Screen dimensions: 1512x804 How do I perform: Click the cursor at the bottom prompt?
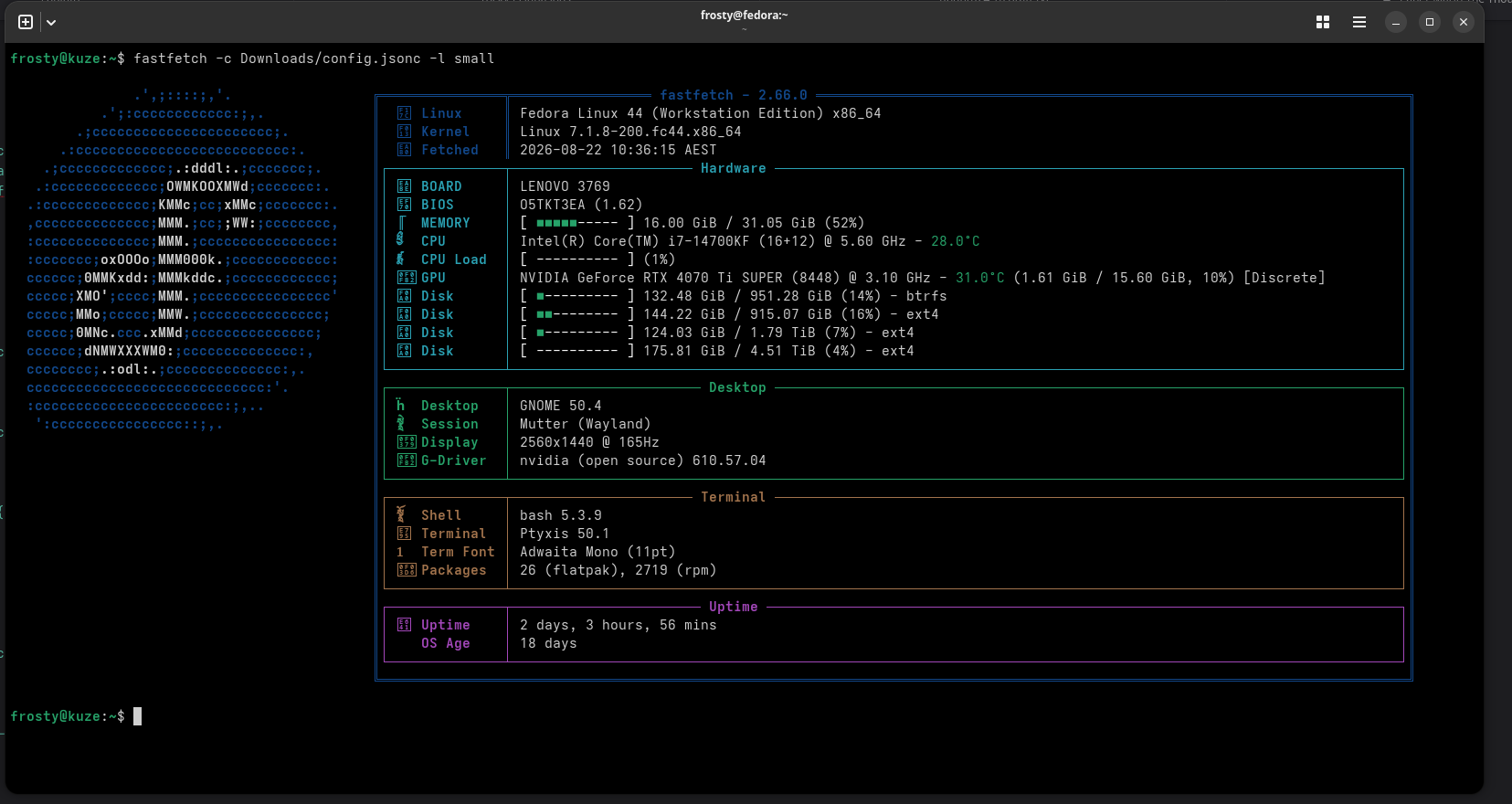point(138,716)
